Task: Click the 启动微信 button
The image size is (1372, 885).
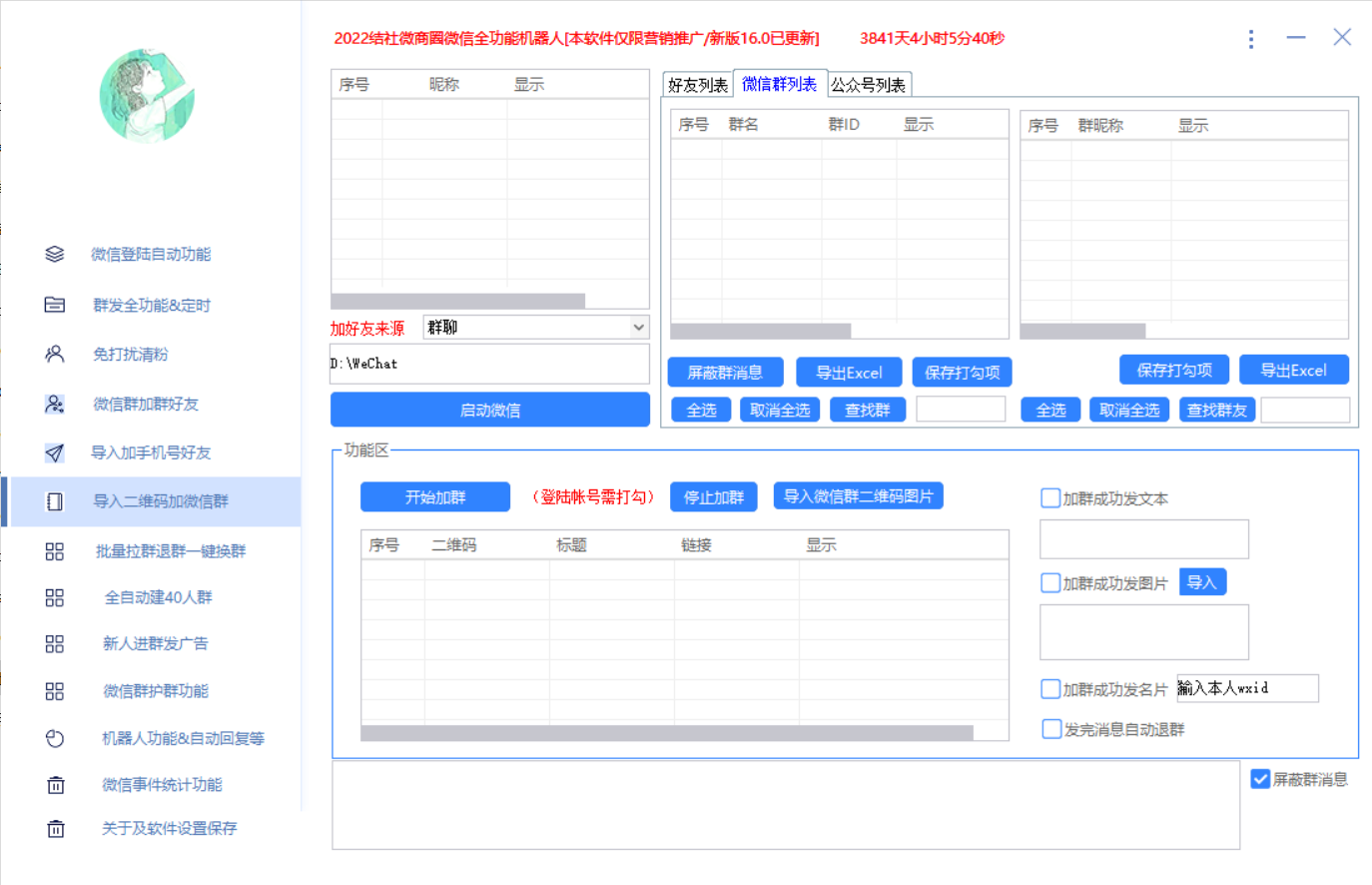Action: (x=489, y=410)
